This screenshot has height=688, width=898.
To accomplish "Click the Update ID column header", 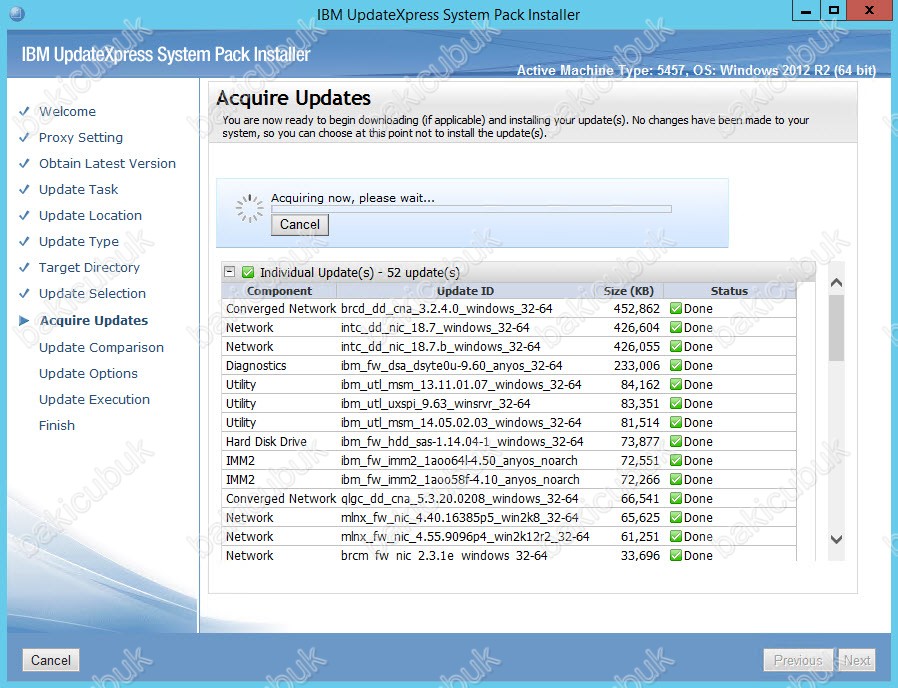I will coord(465,290).
